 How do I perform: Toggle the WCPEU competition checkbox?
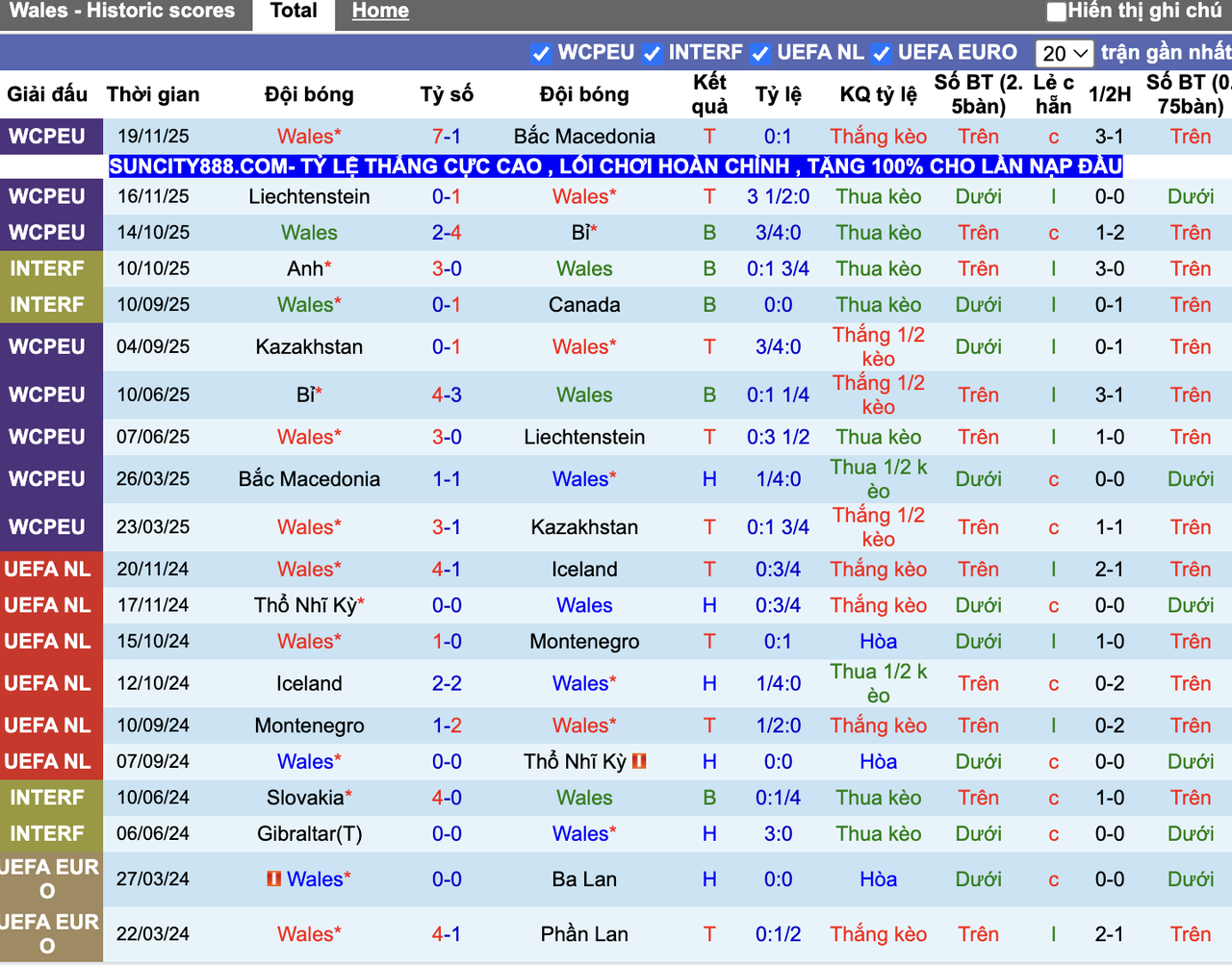(x=541, y=54)
